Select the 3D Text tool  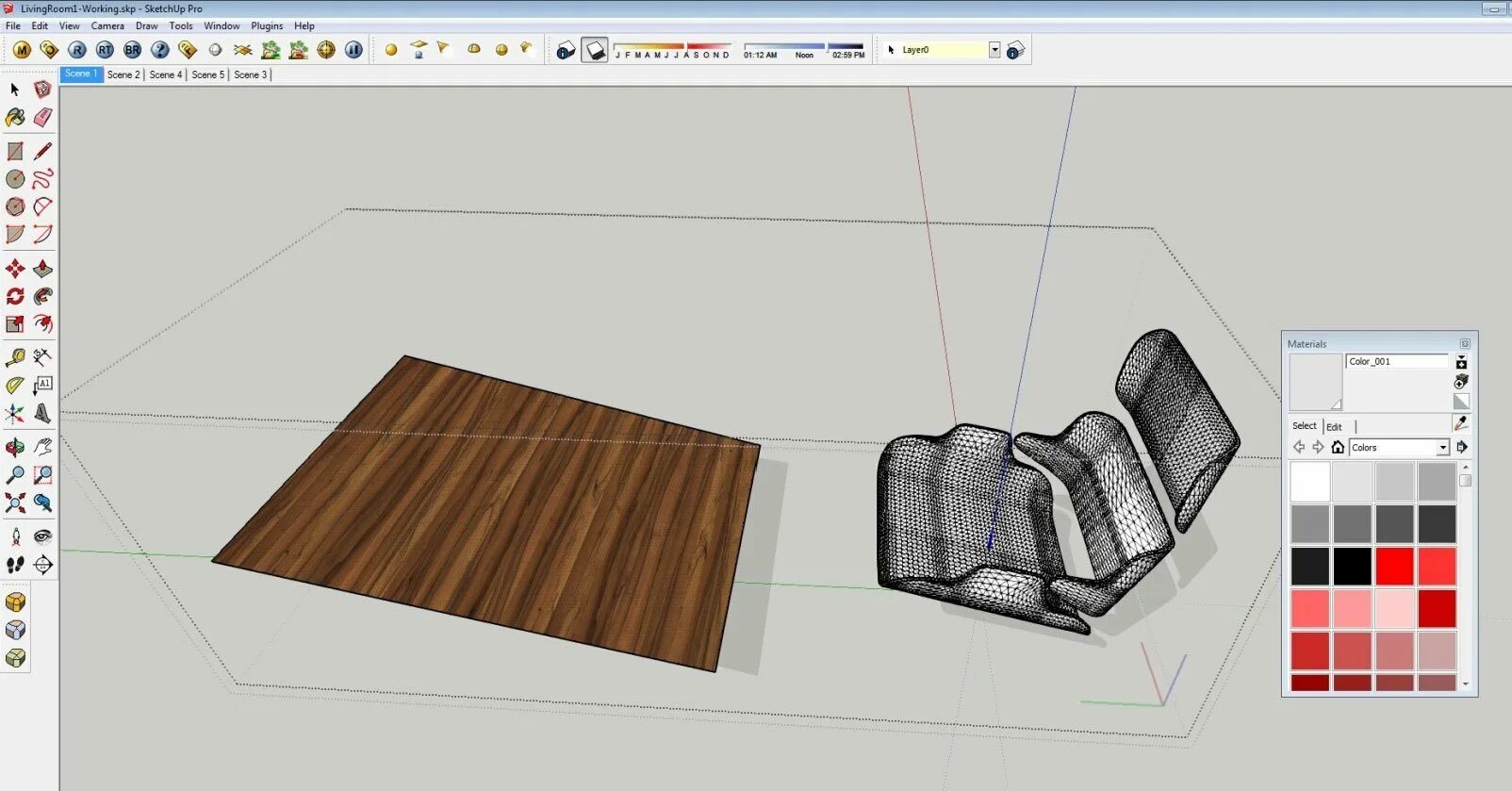[42, 414]
